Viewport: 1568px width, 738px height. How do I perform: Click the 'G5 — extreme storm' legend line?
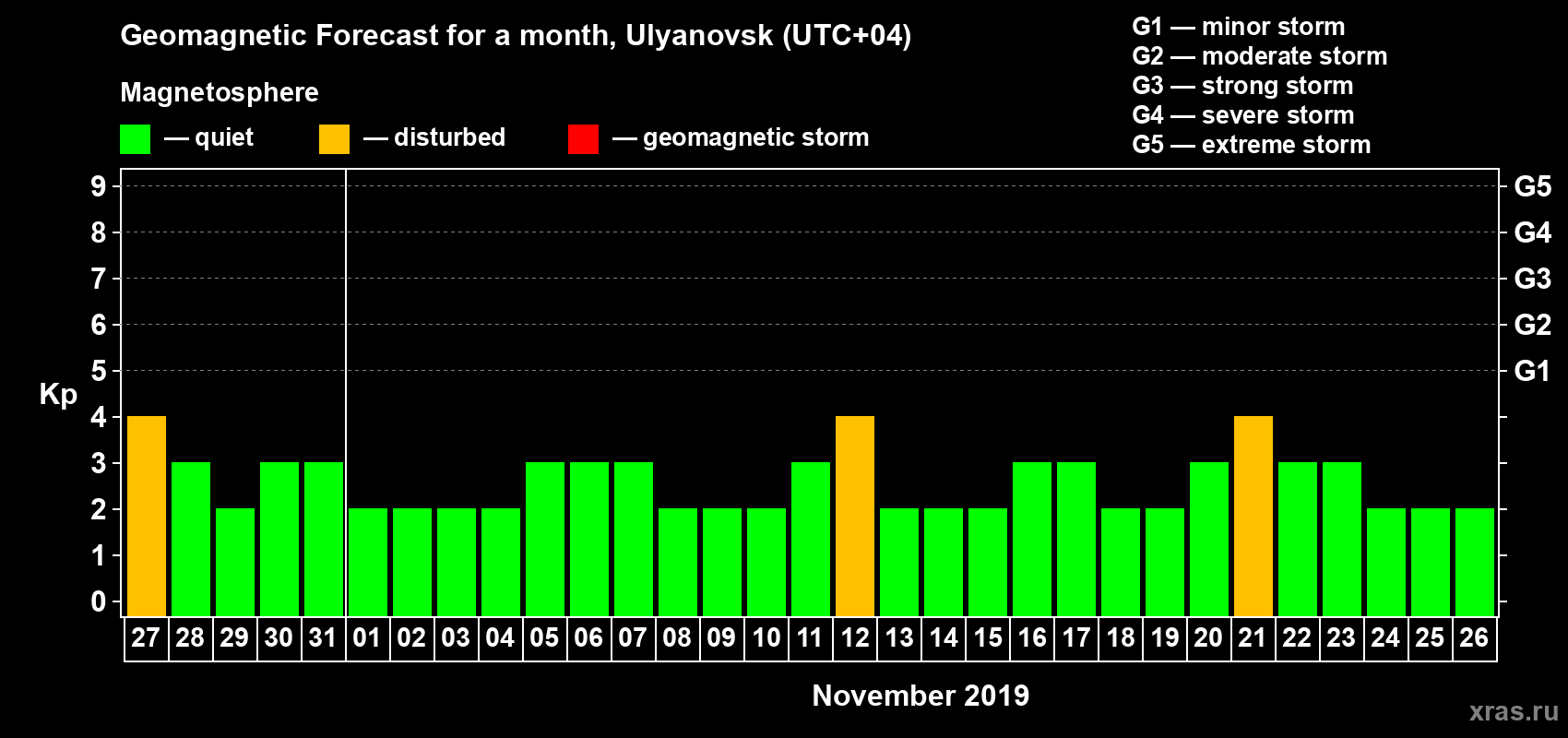1251,145
